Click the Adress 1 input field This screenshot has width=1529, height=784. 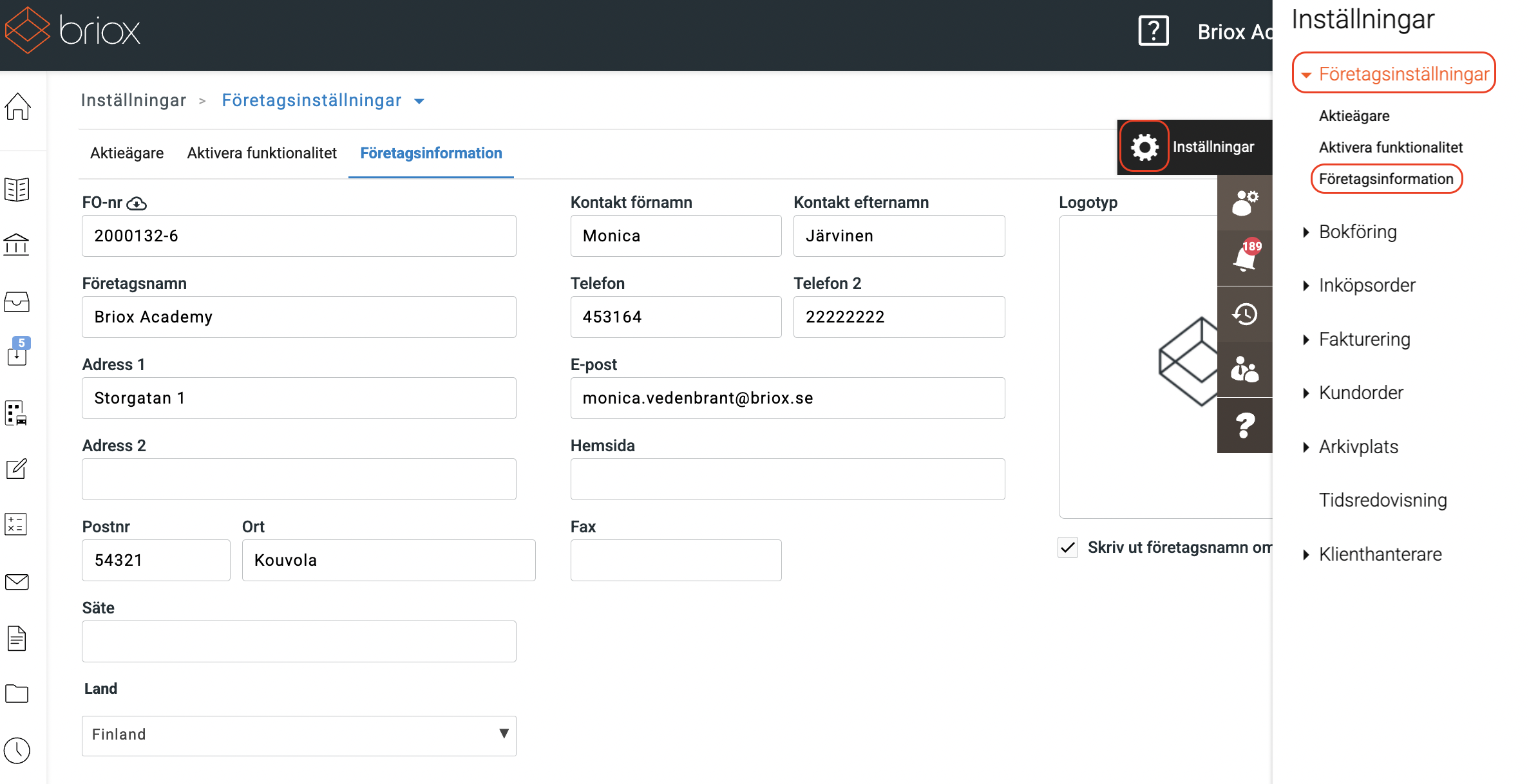(299, 398)
